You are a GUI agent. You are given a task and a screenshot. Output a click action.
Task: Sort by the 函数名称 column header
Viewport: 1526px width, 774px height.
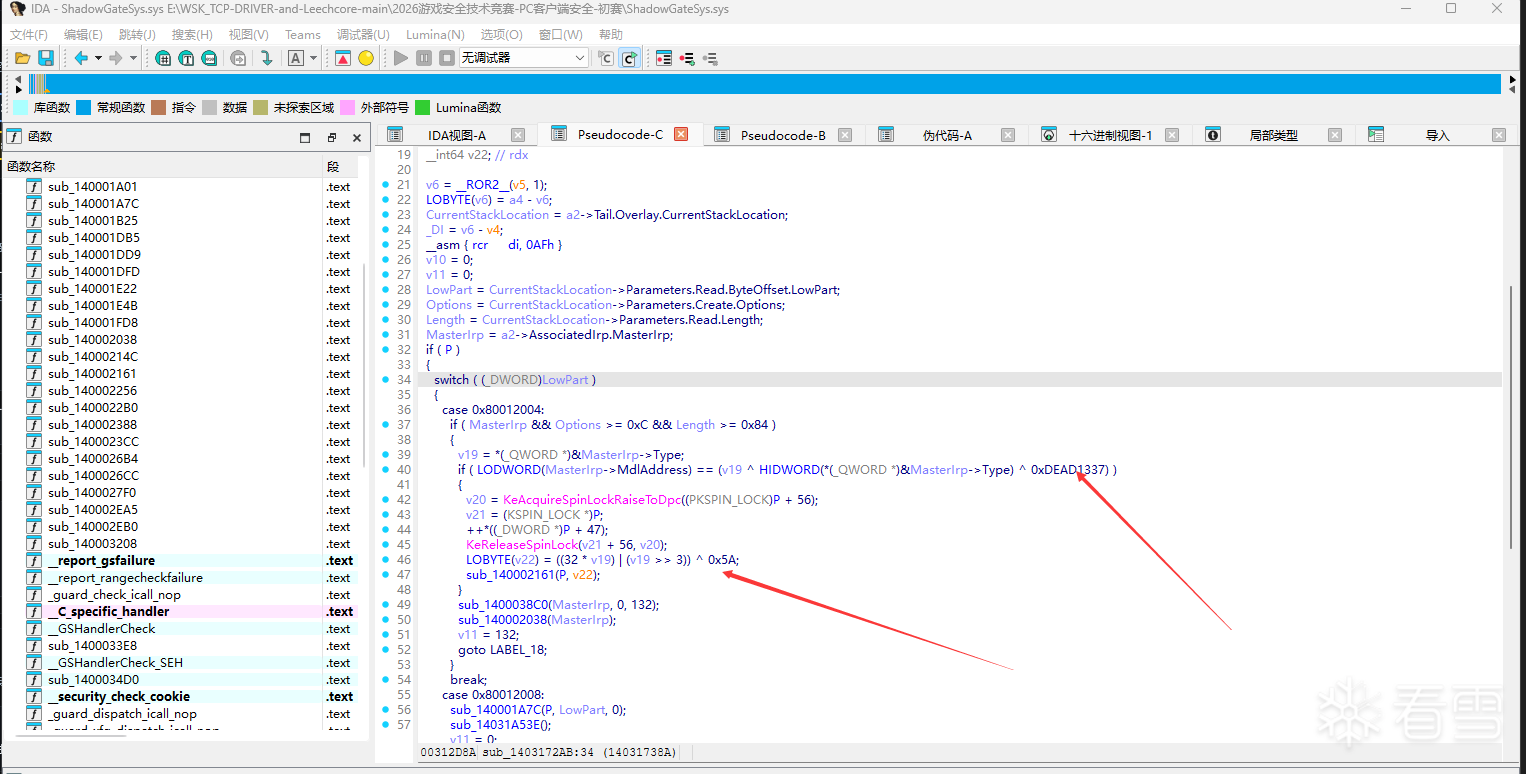tap(163, 167)
